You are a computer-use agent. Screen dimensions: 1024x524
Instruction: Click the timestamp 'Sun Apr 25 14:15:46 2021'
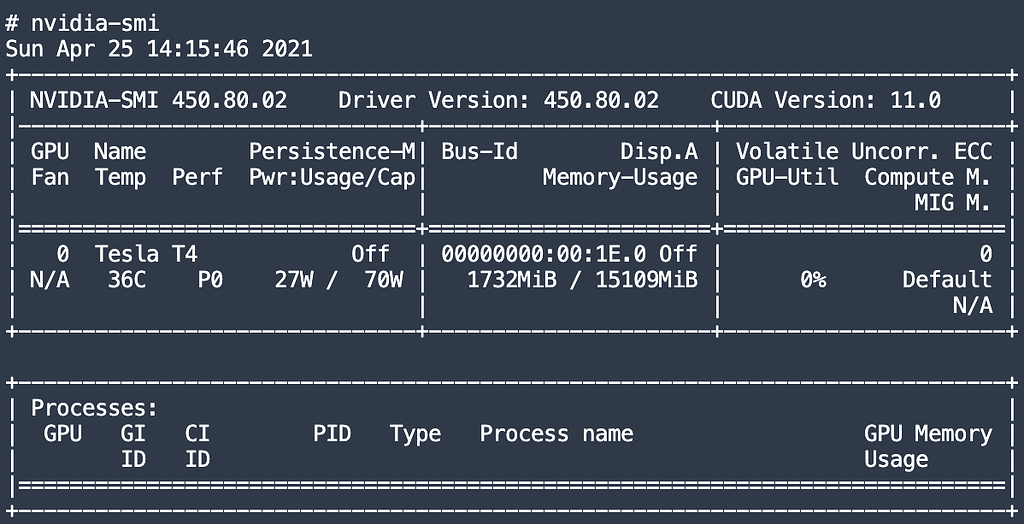159,49
